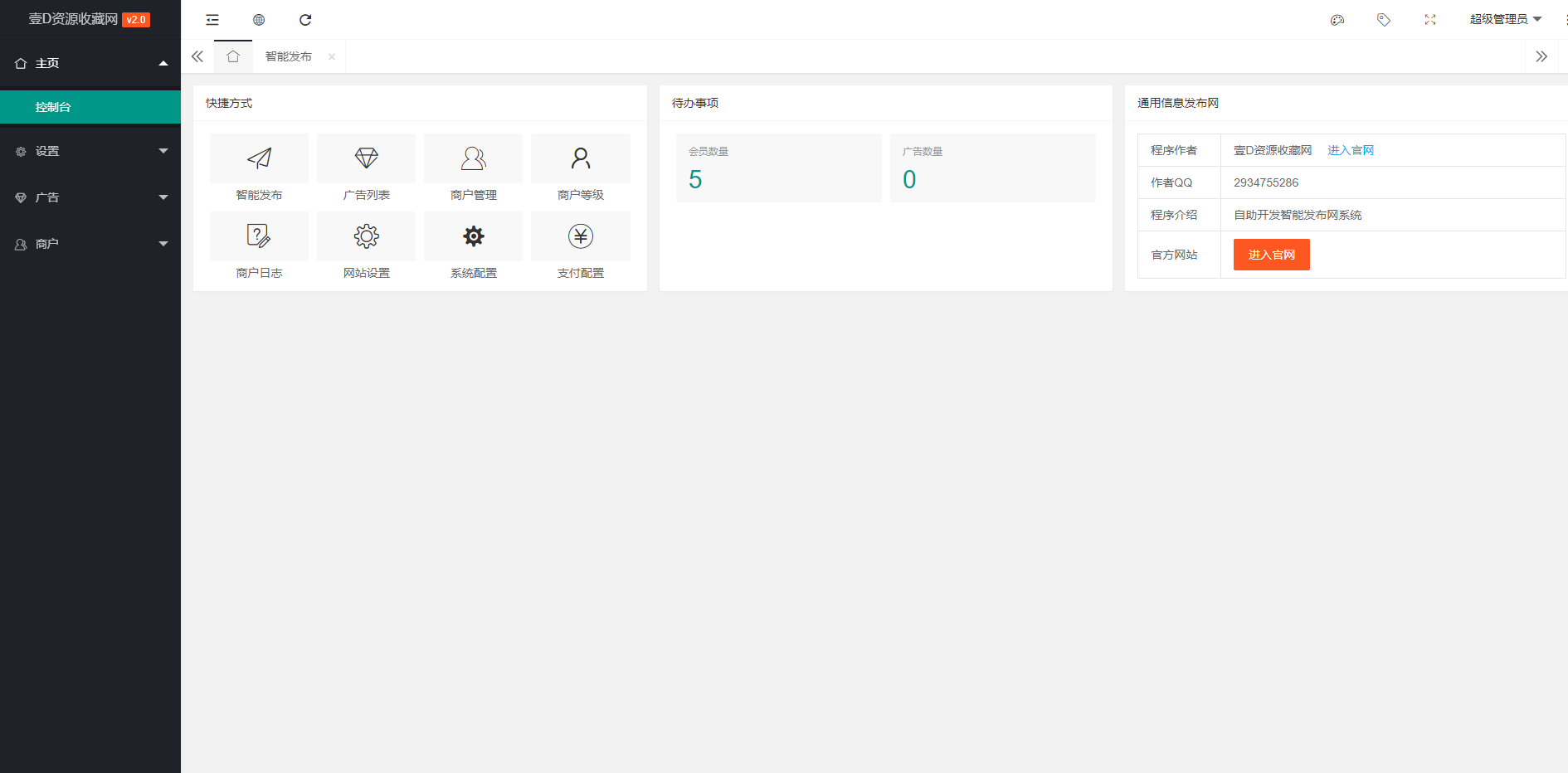Viewport: 1568px width, 773px height.
Task: Switch to the 智能发布 tab
Action: tap(288, 56)
